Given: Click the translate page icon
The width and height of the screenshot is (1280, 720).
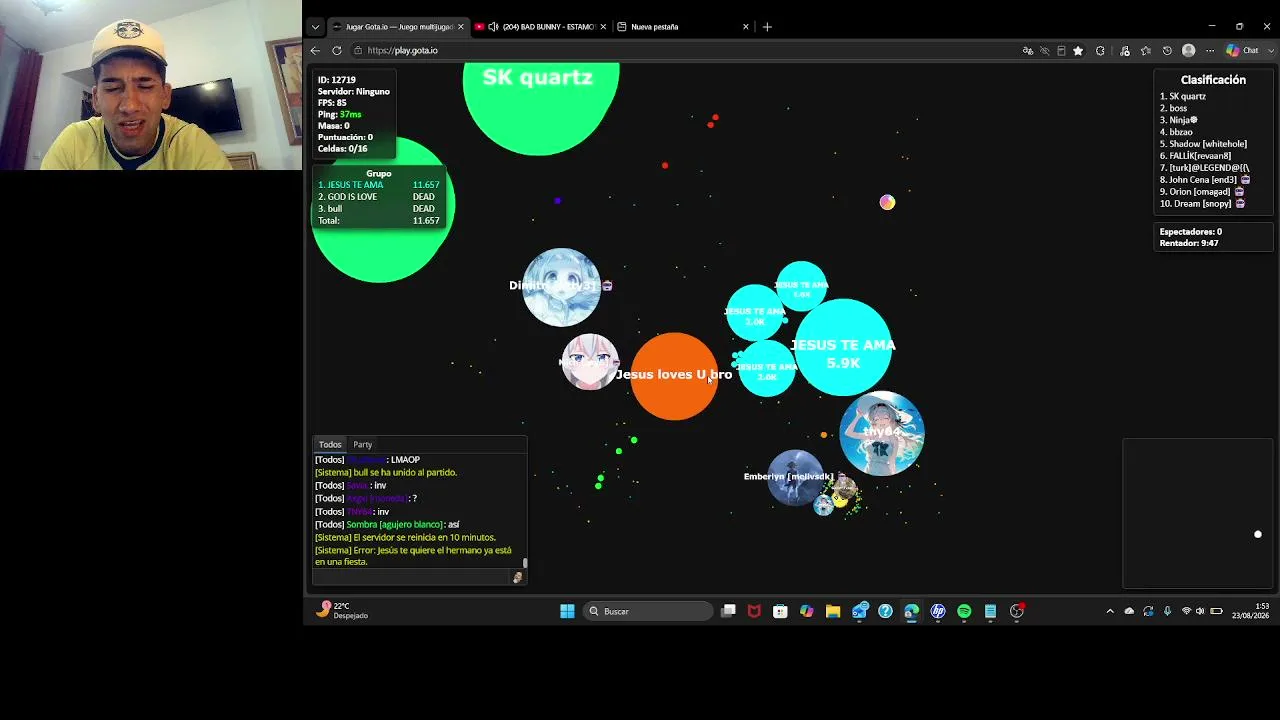Looking at the screenshot, I should point(1028,50).
